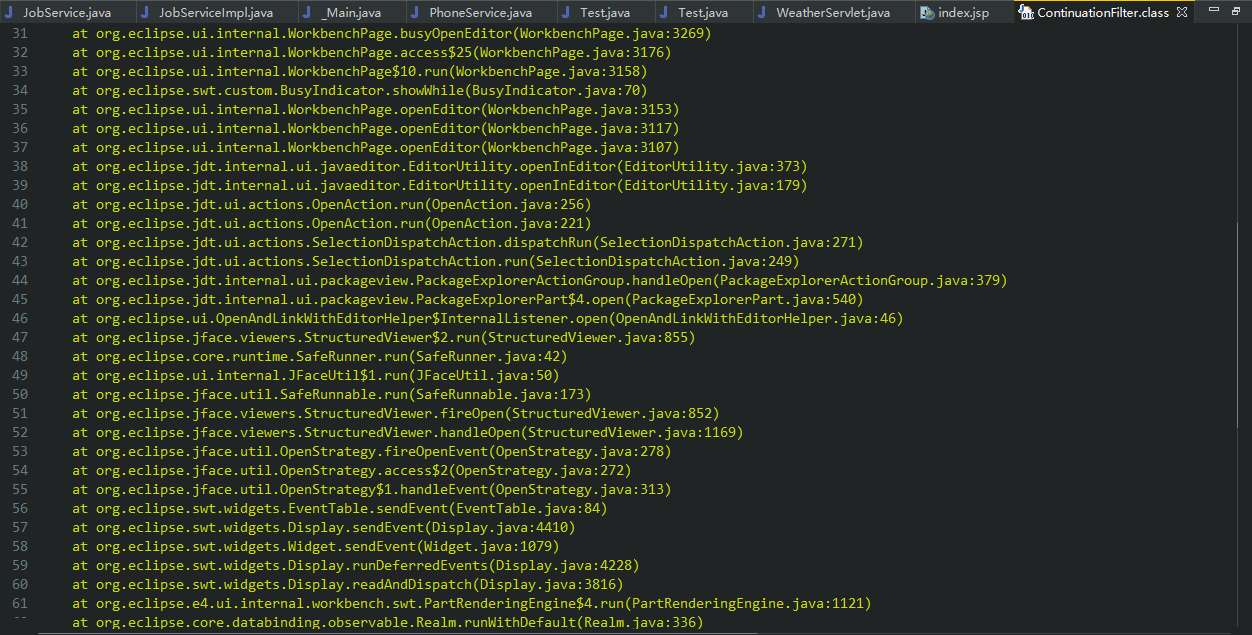
Task: Click the OpenStrategy$1.handleEvent line
Action: coord(372,489)
